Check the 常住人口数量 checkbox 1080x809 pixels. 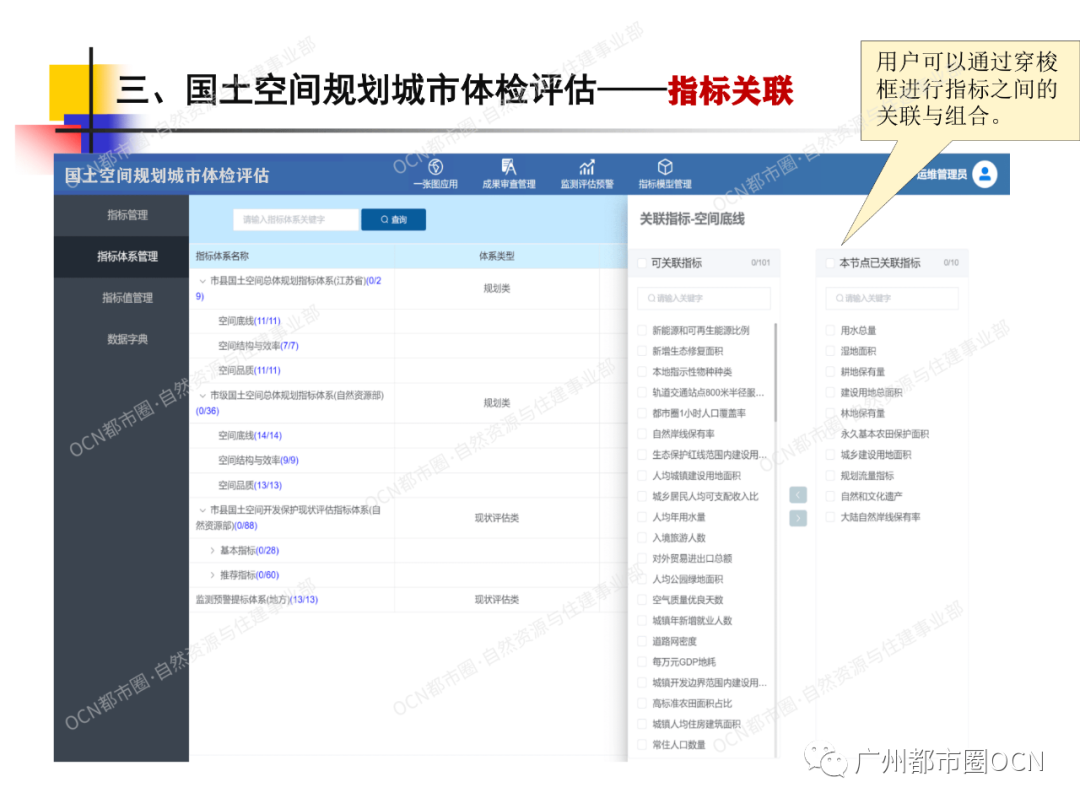click(642, 745)
